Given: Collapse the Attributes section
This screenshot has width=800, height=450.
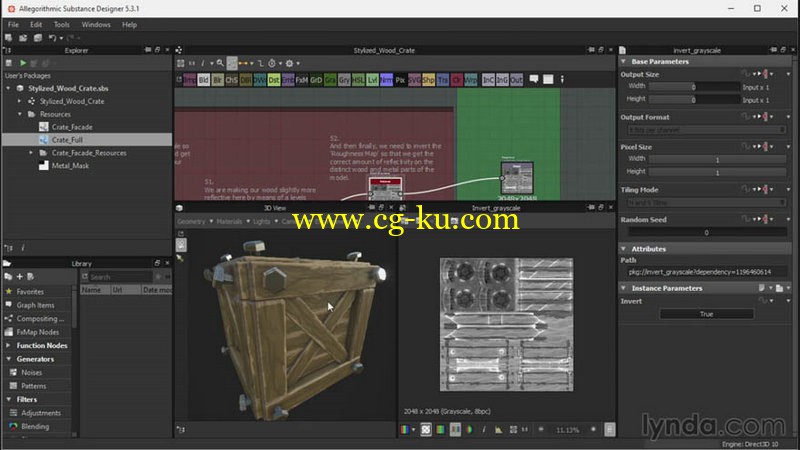Looking at the screenshot, I should coord(623,249).
